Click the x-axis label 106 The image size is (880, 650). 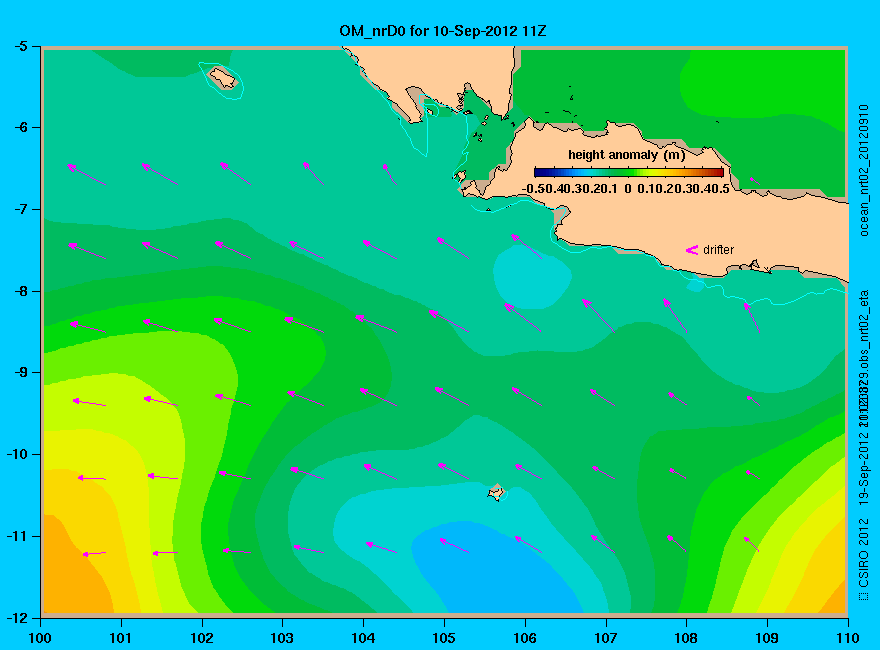click(525, 638)
